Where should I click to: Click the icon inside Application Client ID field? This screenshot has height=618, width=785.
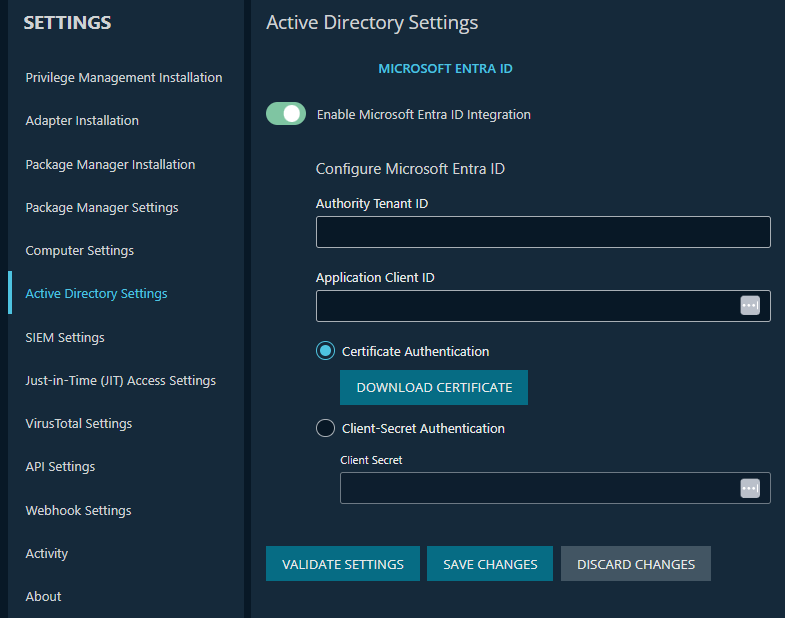(749, 305)
